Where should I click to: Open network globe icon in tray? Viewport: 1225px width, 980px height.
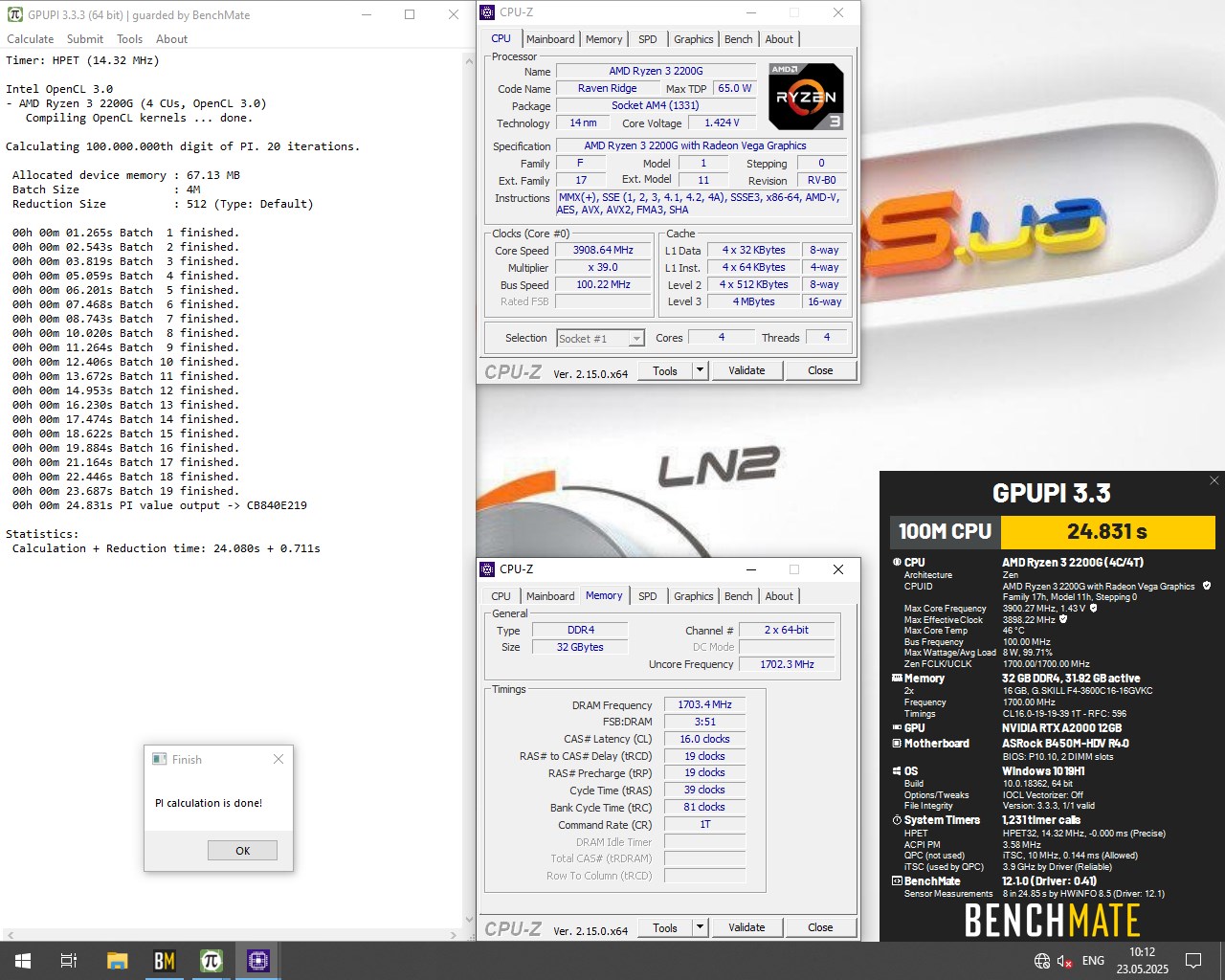[x=1042, y=961]
